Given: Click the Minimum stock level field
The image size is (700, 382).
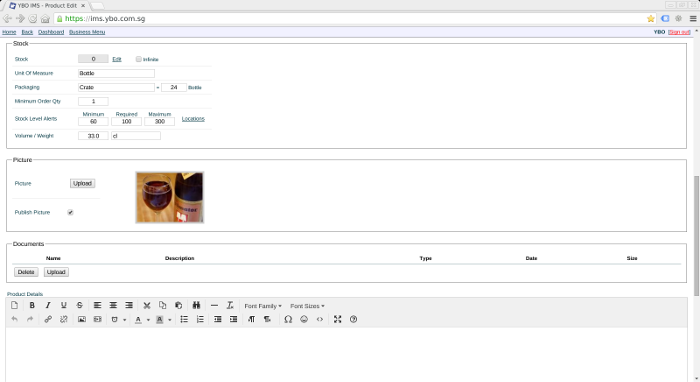Looking at the screenshot, I should click(93, 121).
